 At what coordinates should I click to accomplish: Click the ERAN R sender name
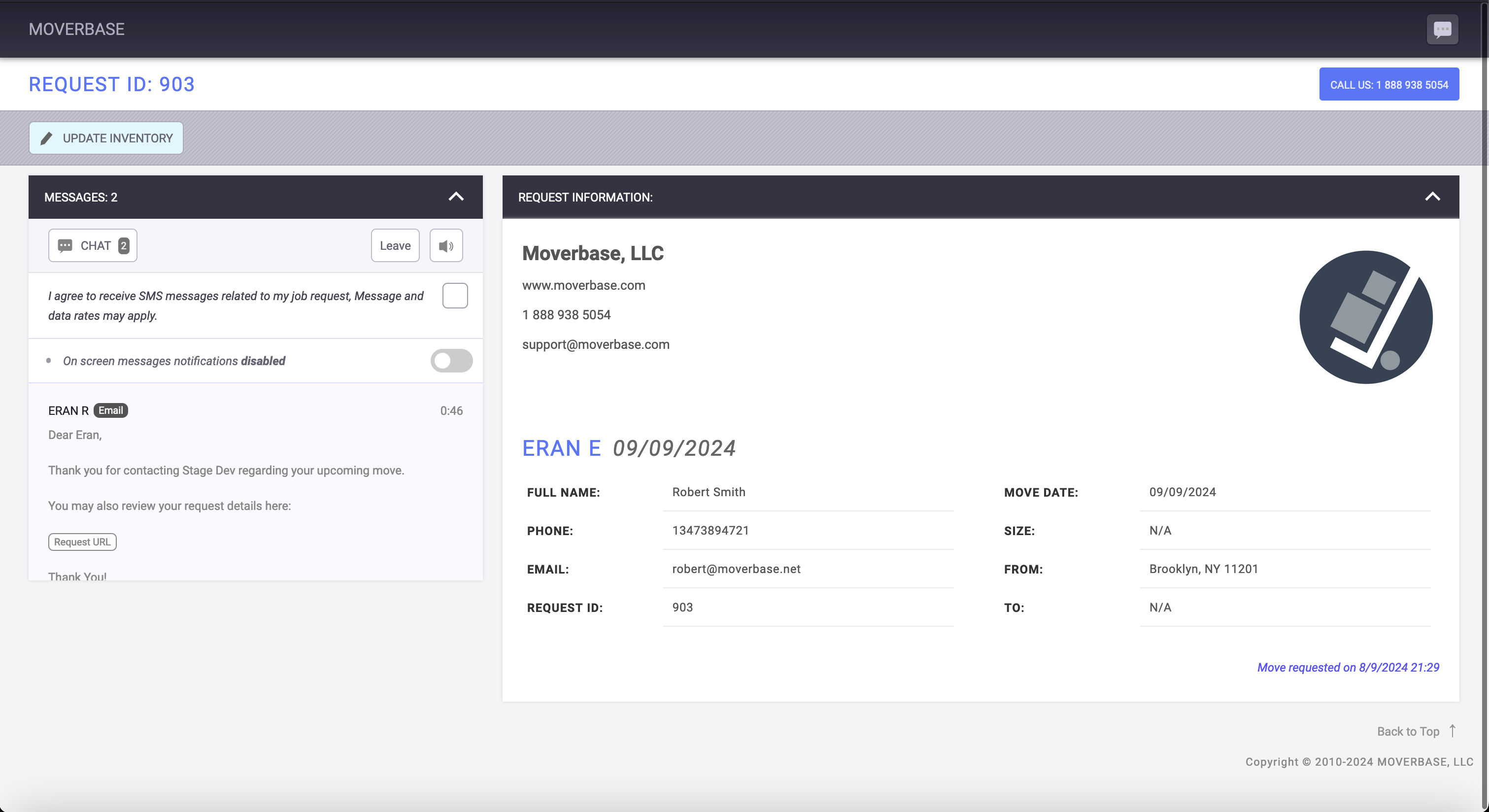pyautogui.click(x=68, y=410)
